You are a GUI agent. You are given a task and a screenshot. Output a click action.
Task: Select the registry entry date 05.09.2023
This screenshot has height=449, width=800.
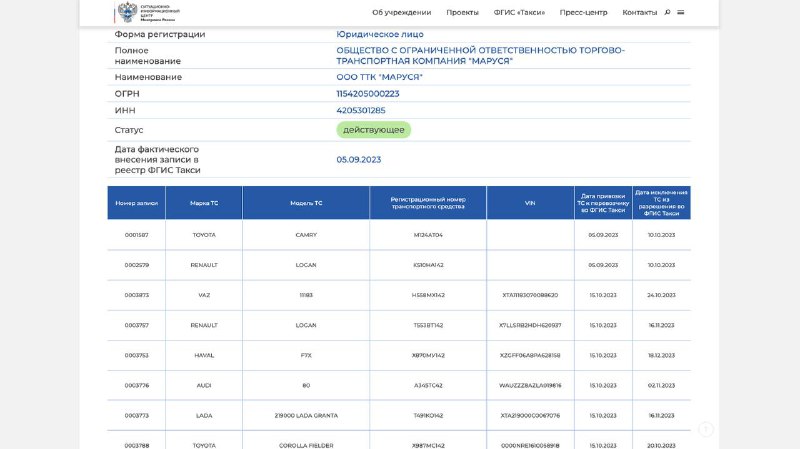point(359,160)
